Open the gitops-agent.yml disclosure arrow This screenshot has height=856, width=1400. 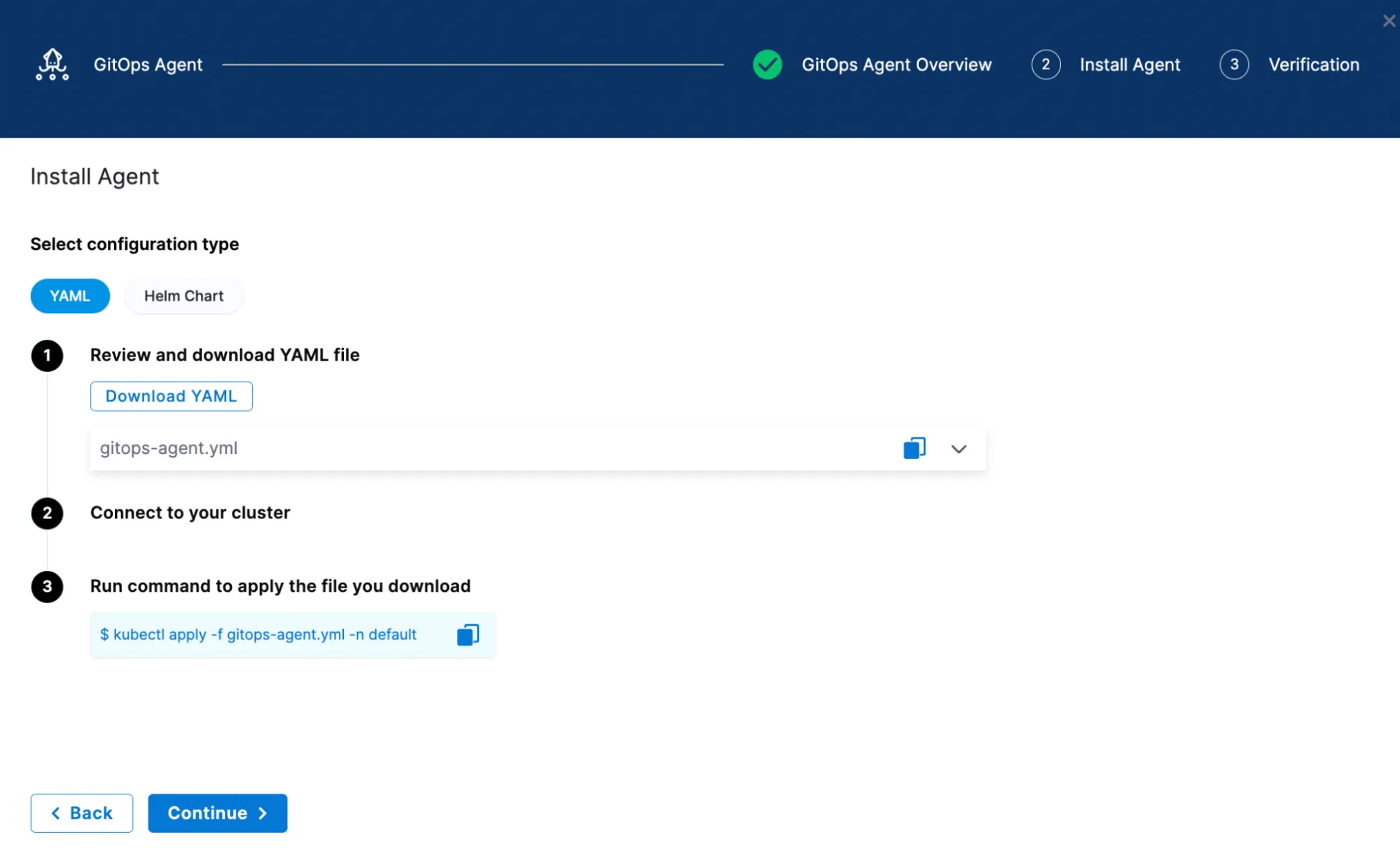pyautogui.click(x=959, y=448)
